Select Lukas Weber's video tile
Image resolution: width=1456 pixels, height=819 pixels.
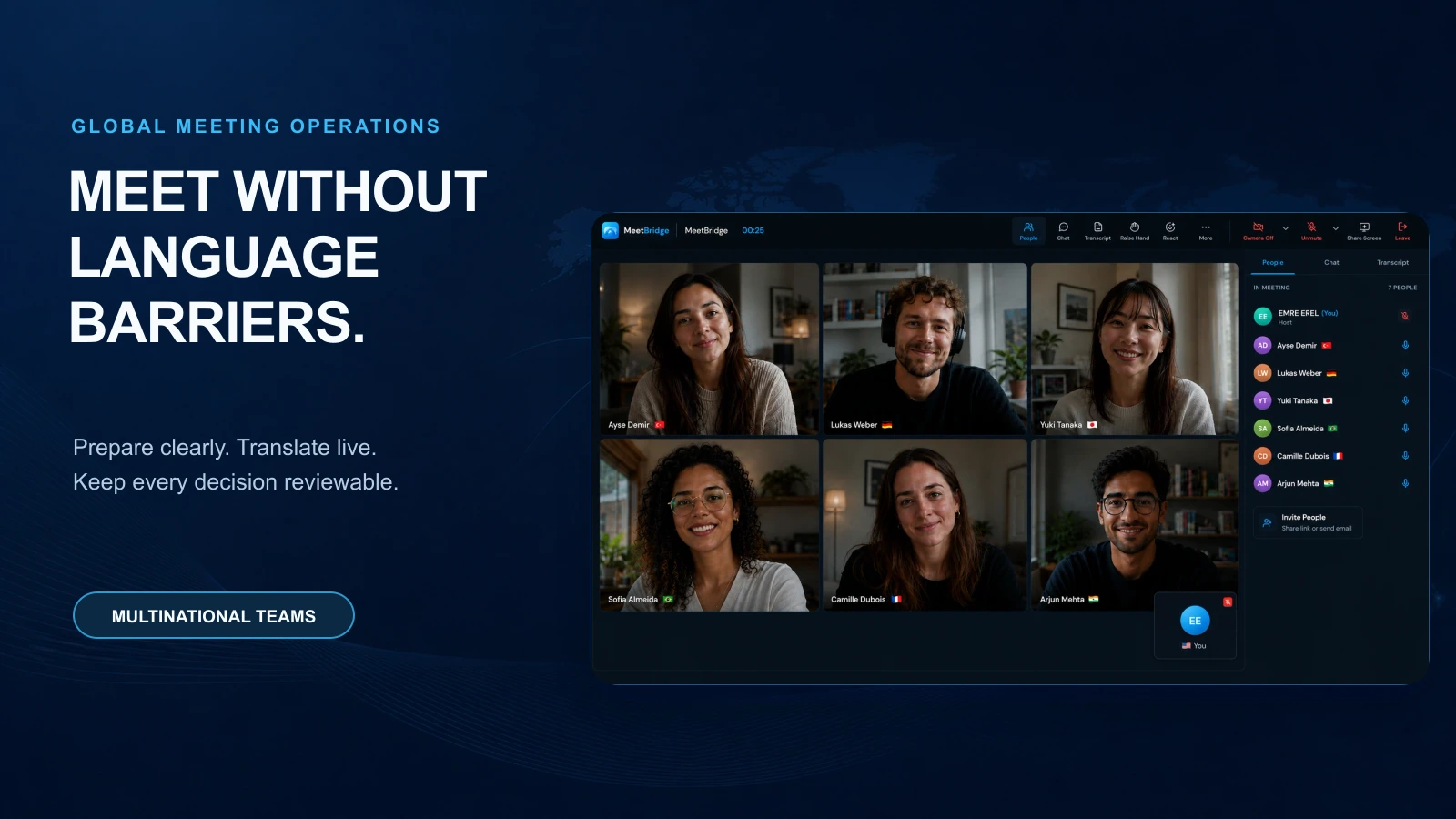pyautogui.click(x=925, y=349)
